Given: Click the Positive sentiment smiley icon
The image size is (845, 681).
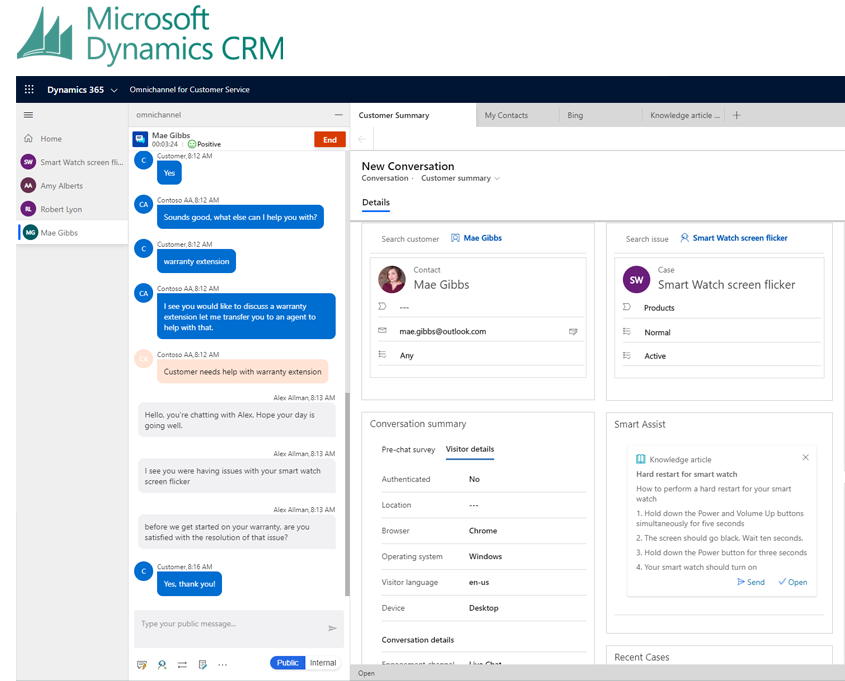Looking at the screenshot, I should (192, 144).
